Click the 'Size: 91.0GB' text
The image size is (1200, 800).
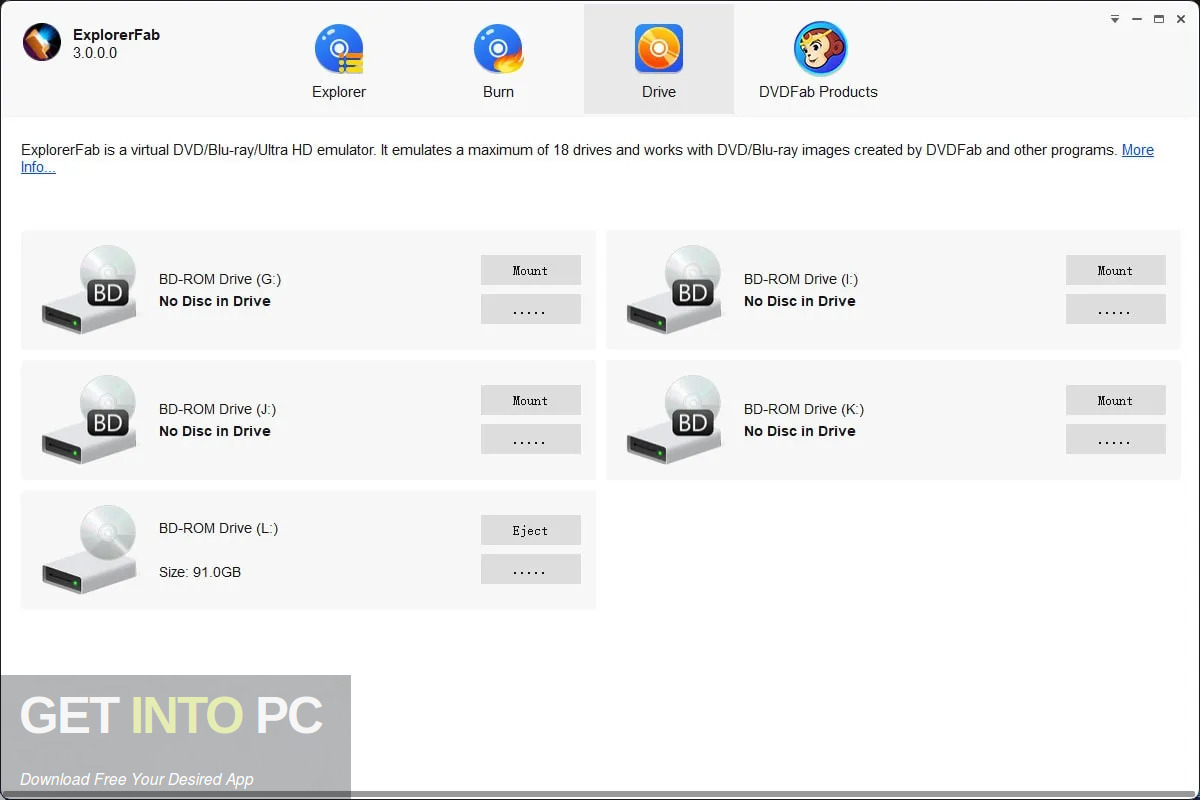point(200,572)
